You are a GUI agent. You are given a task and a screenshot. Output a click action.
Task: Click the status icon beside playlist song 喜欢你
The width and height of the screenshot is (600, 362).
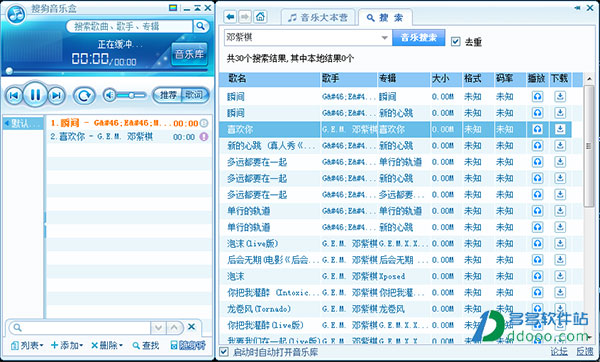pos(204,137)
